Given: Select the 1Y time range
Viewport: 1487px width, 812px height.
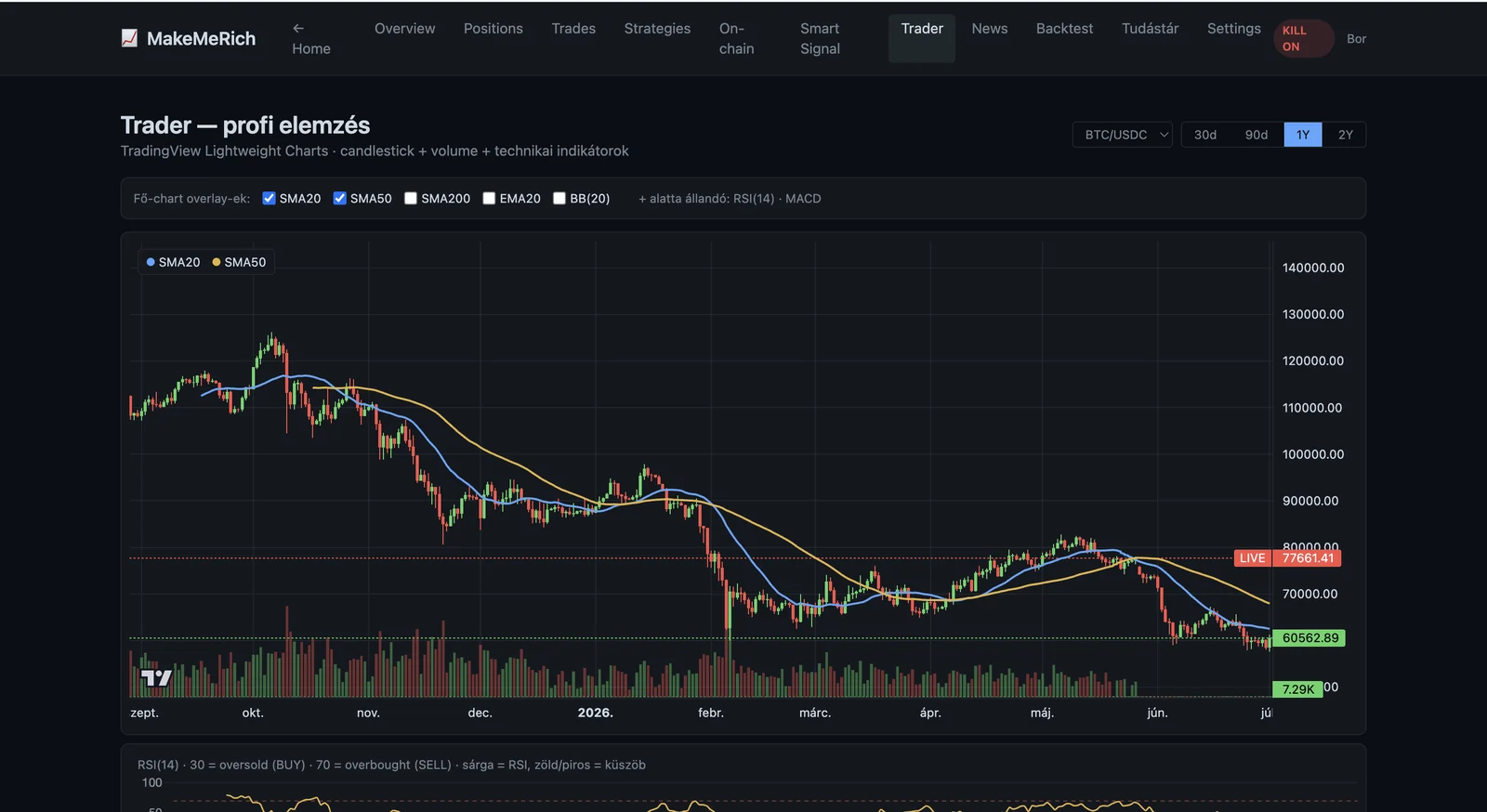Looking at the screenshot, I should coord(1303,135).
